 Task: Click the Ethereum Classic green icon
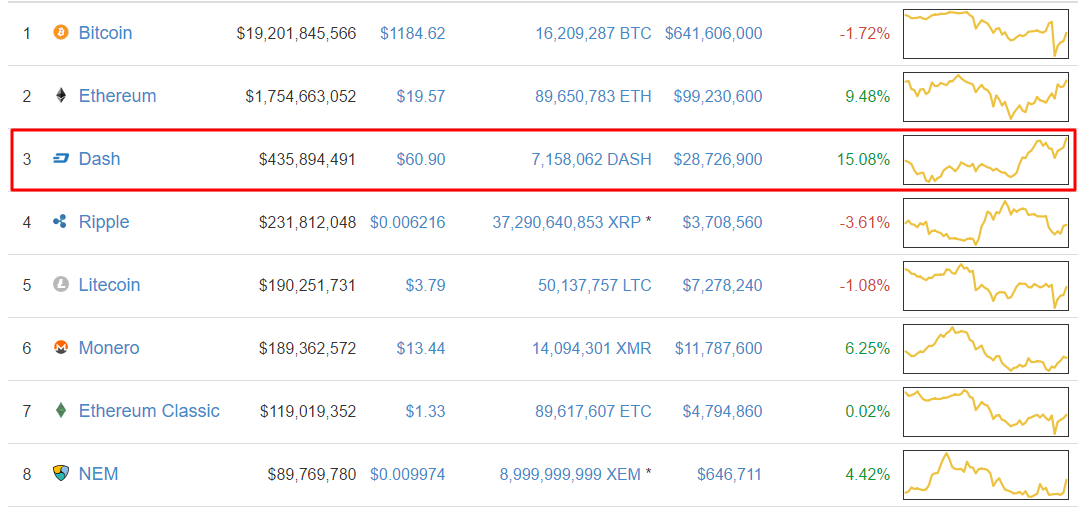click(x=61, y=411)
